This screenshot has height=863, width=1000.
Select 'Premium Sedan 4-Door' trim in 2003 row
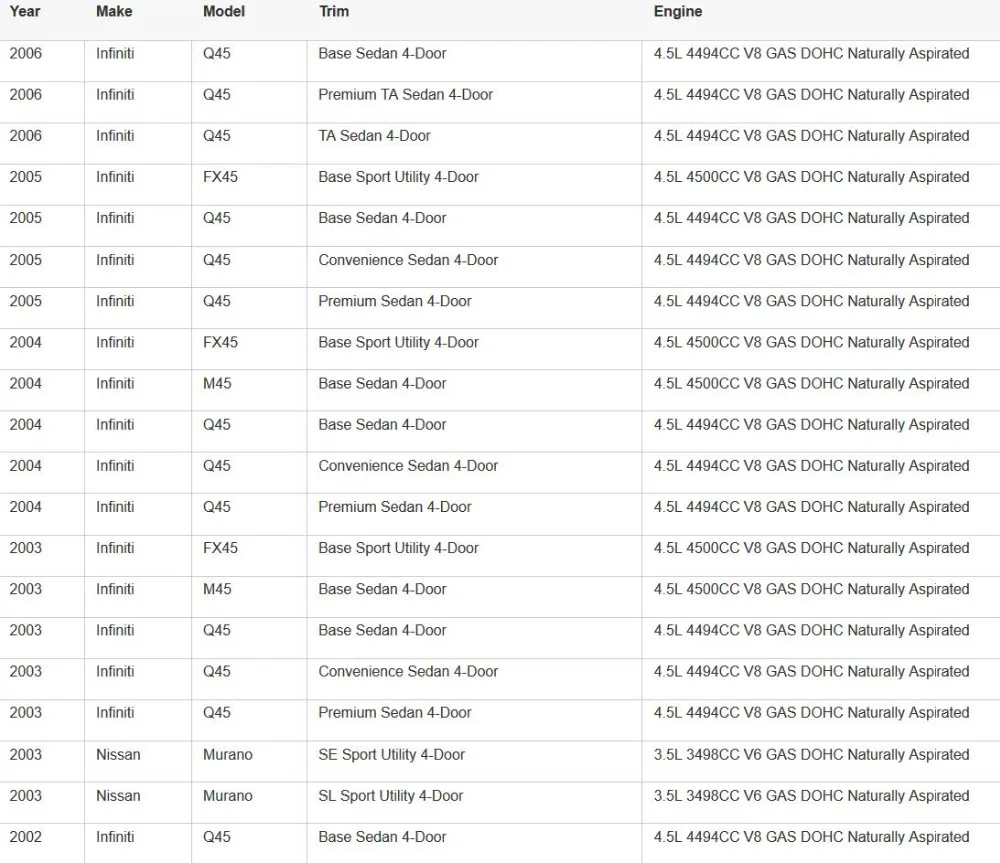coord(395,712)
